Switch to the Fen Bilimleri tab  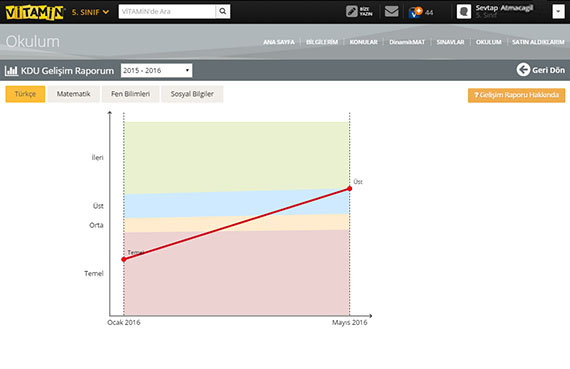coord(131,94)
